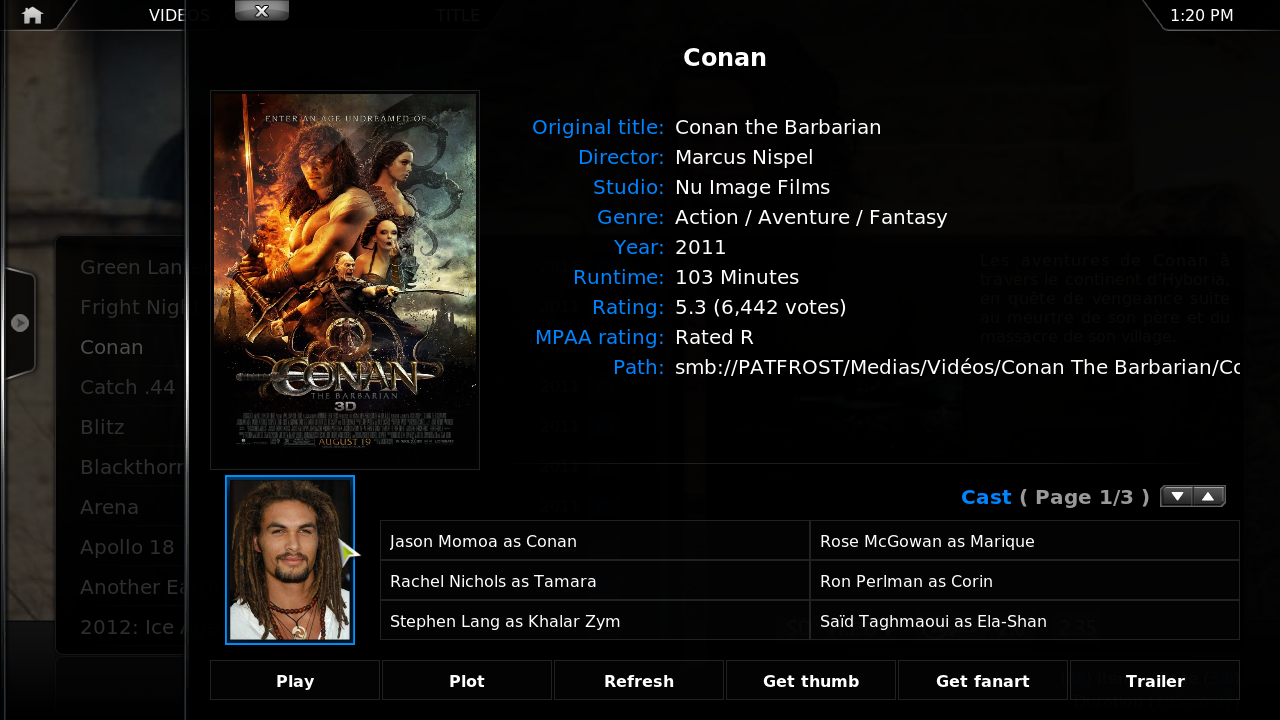The image size is (1280, 720).
Task: Select 2012: Ice Age in the movie list
Action: tap(131, 627)
